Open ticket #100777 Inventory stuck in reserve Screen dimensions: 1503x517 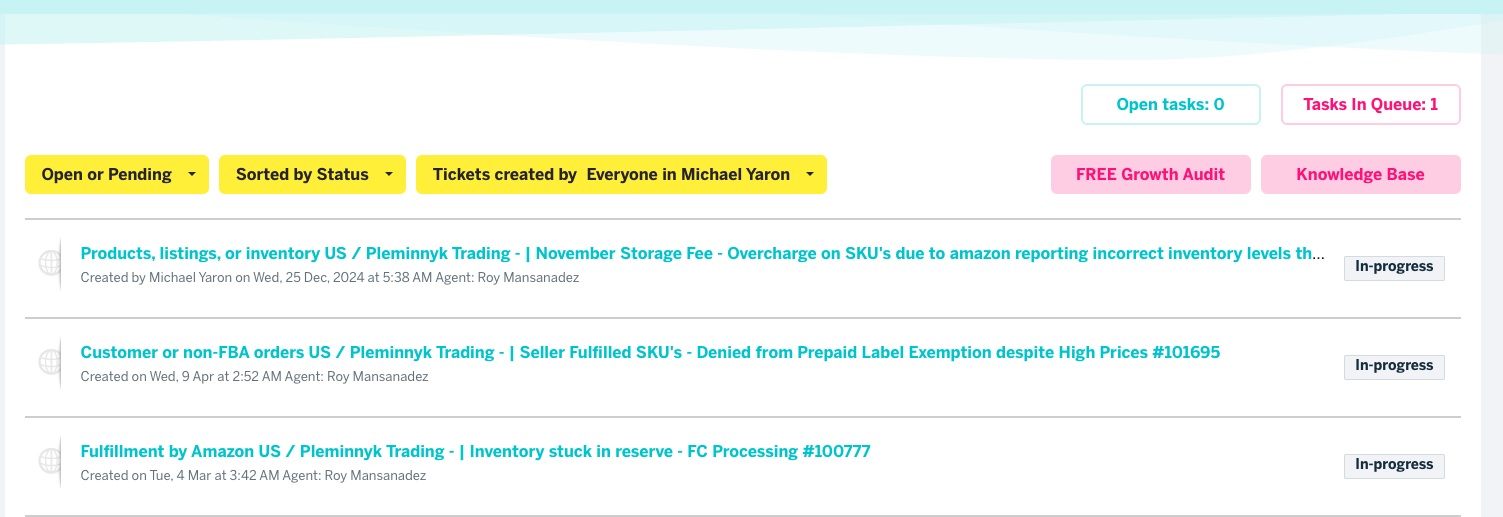pyautogui.click(x=475, y=451)
